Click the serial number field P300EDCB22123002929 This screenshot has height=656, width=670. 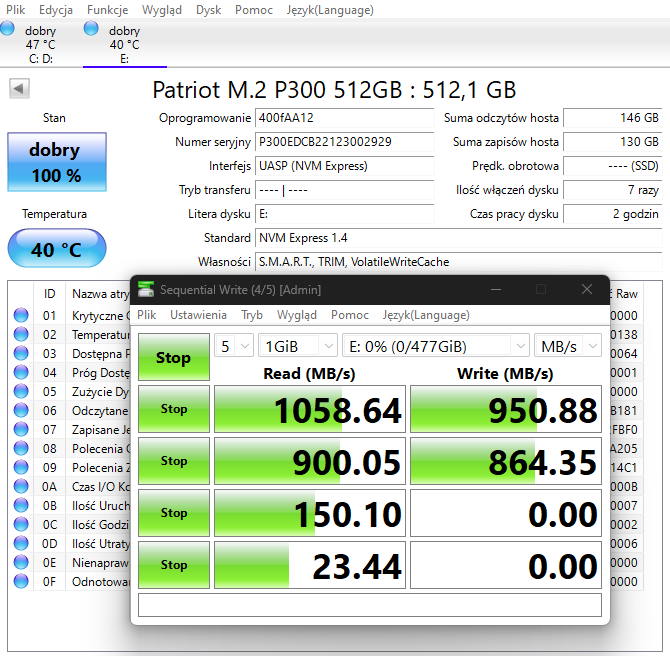click(x=344, y=142)
